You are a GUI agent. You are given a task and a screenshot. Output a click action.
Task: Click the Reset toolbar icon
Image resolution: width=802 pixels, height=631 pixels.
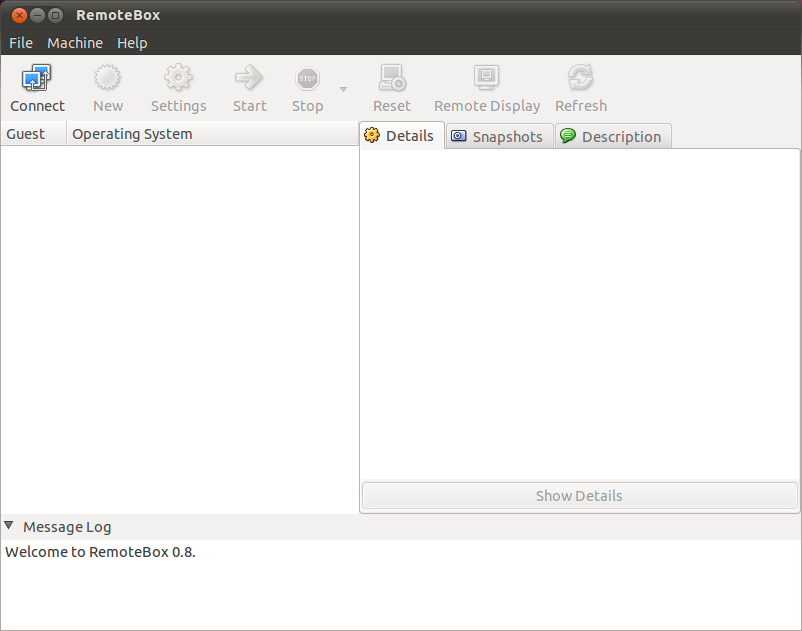click(392, 78)
